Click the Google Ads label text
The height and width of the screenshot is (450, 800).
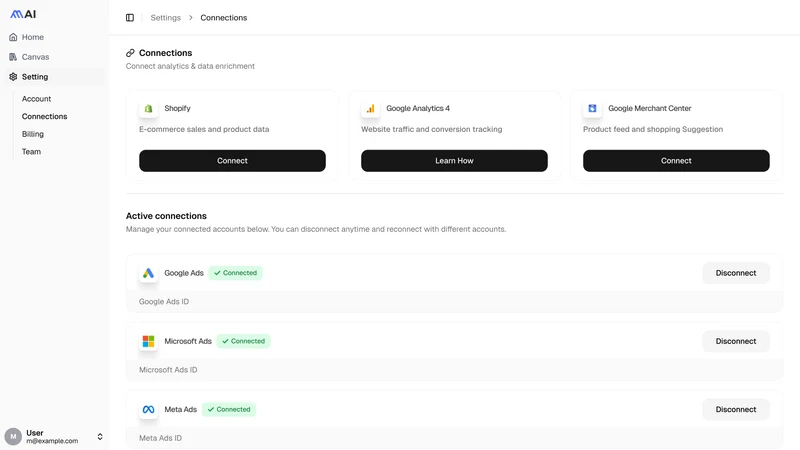click(184, 273)
